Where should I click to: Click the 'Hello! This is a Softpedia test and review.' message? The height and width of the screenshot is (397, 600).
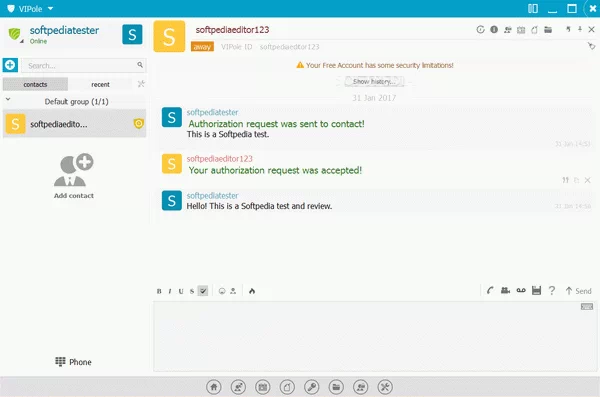[259, 206]
